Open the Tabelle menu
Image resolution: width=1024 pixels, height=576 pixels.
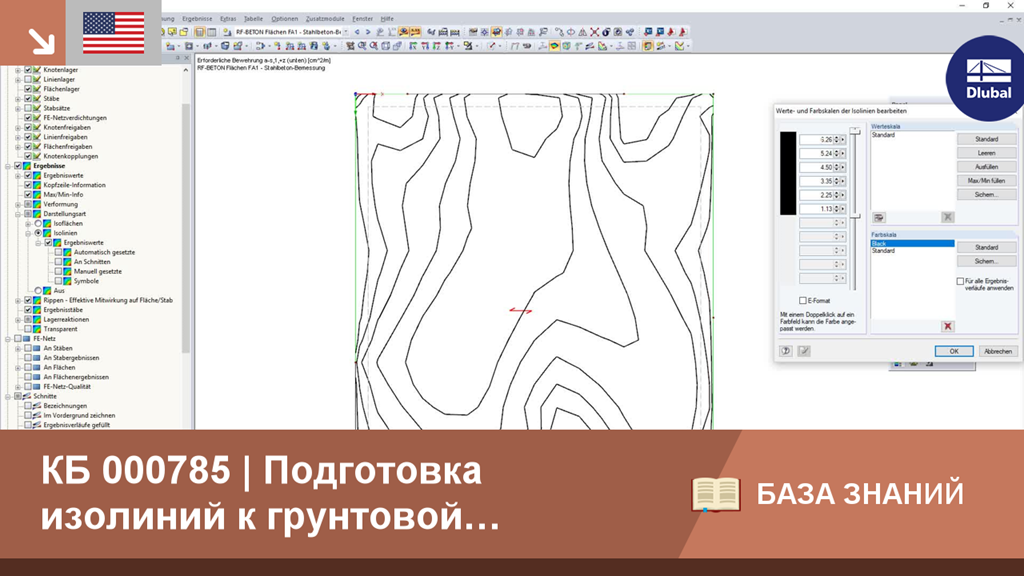click(253, 19)
